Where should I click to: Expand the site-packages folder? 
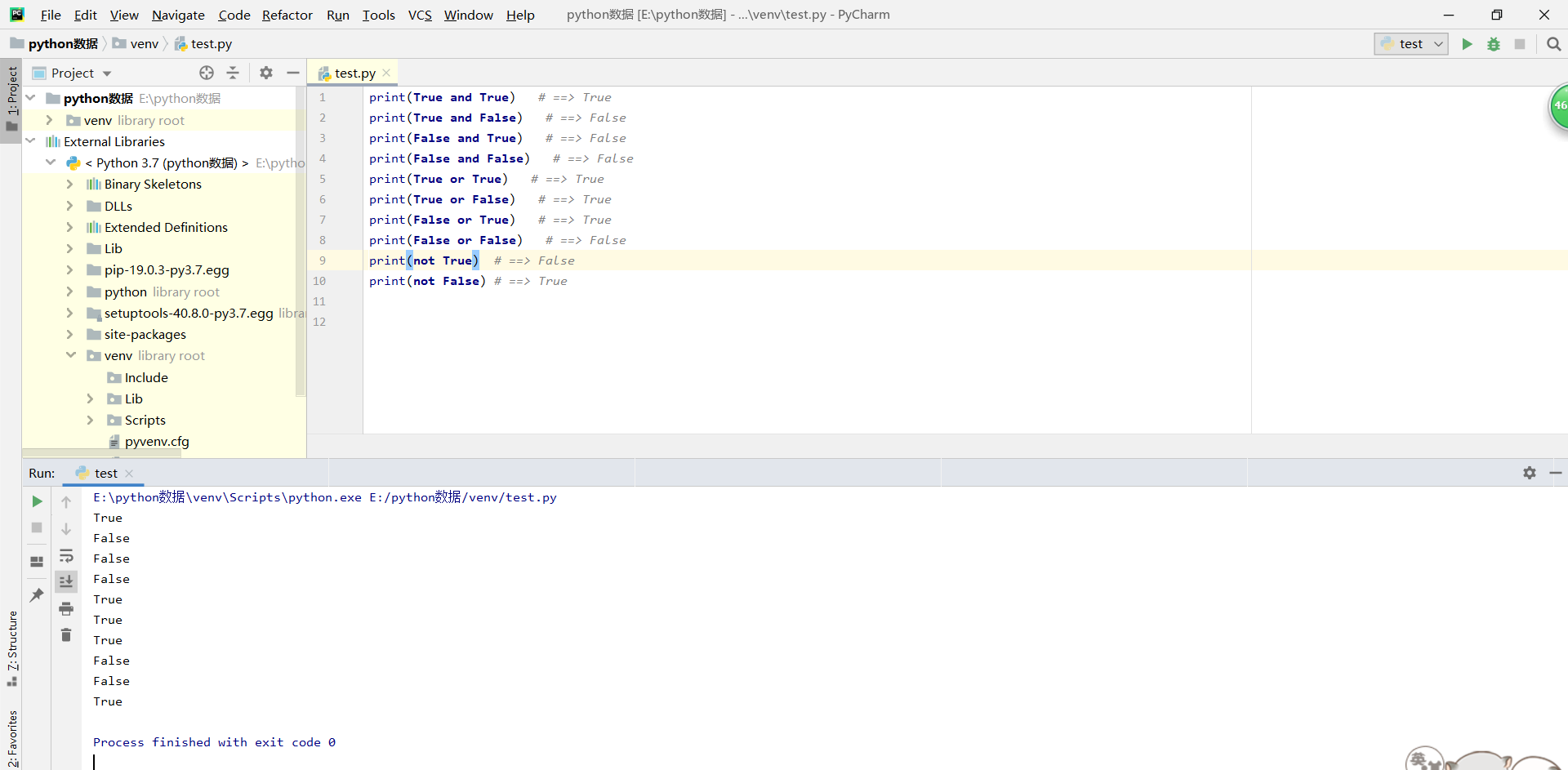(71, 334)
